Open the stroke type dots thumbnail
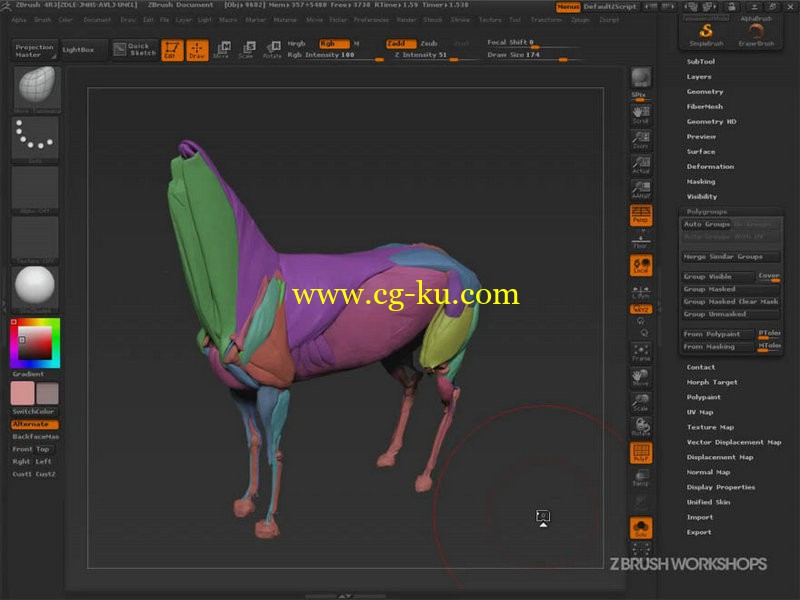This screenshot has width=800, height=600. tap(35, 139)
